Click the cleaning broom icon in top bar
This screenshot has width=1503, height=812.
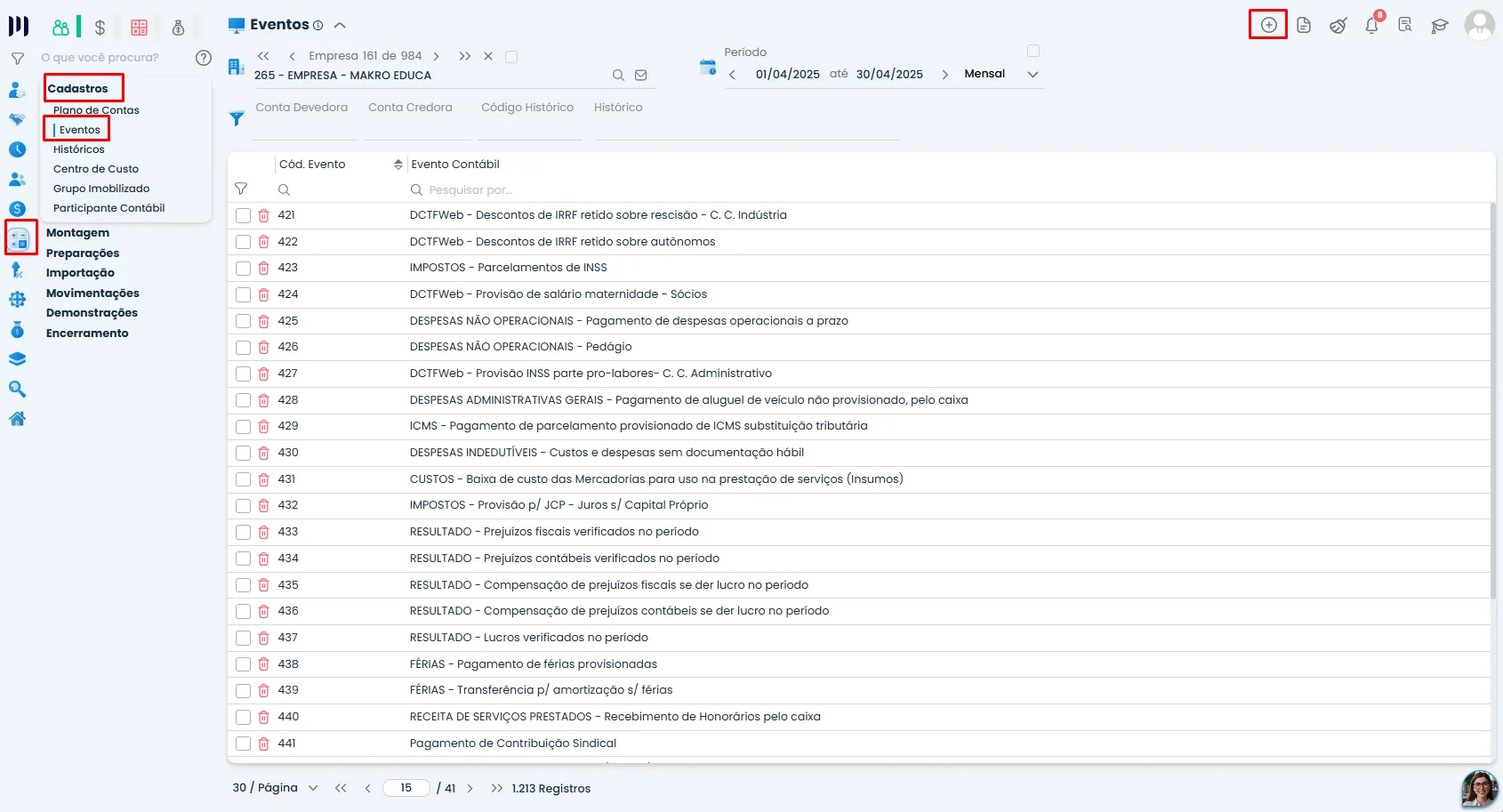1338,25
